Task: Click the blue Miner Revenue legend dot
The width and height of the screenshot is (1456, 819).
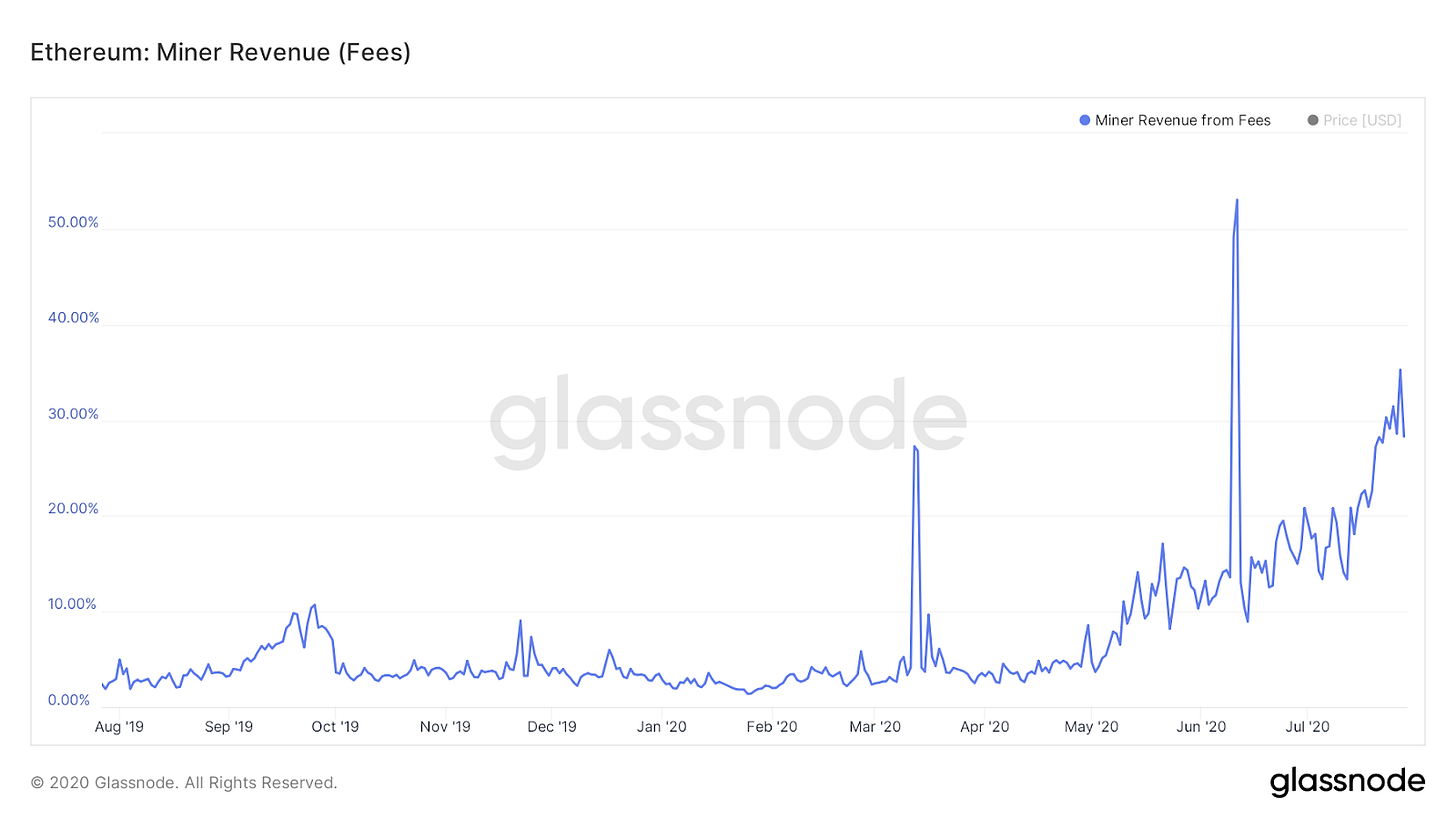Action: (x=1085, y=121)
